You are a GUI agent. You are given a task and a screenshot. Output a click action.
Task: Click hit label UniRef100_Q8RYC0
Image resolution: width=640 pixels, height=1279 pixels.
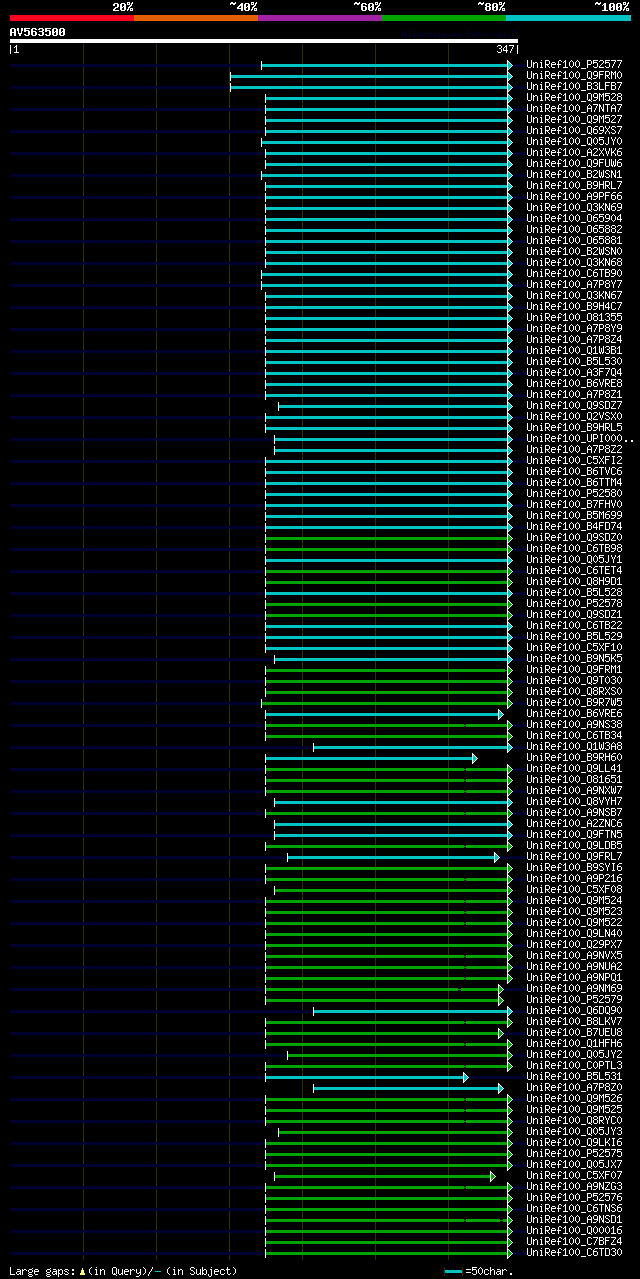pyautogui.click(x=575, y=1121)
